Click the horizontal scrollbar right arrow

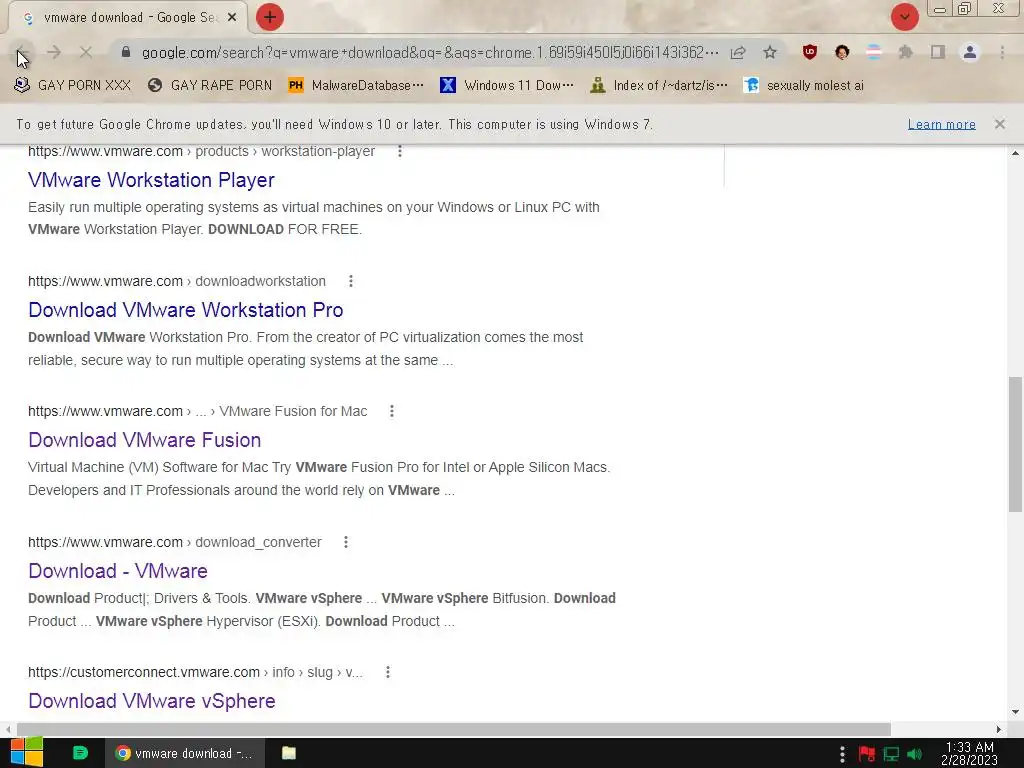999,729
